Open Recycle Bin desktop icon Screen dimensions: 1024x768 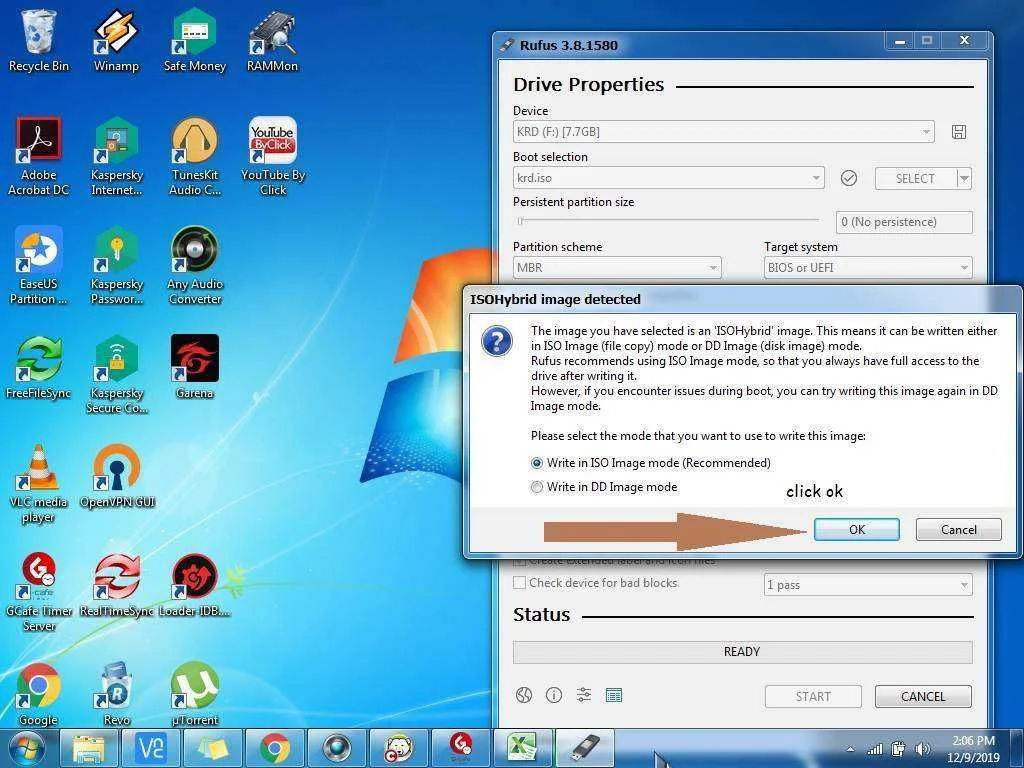pos(39,40)
